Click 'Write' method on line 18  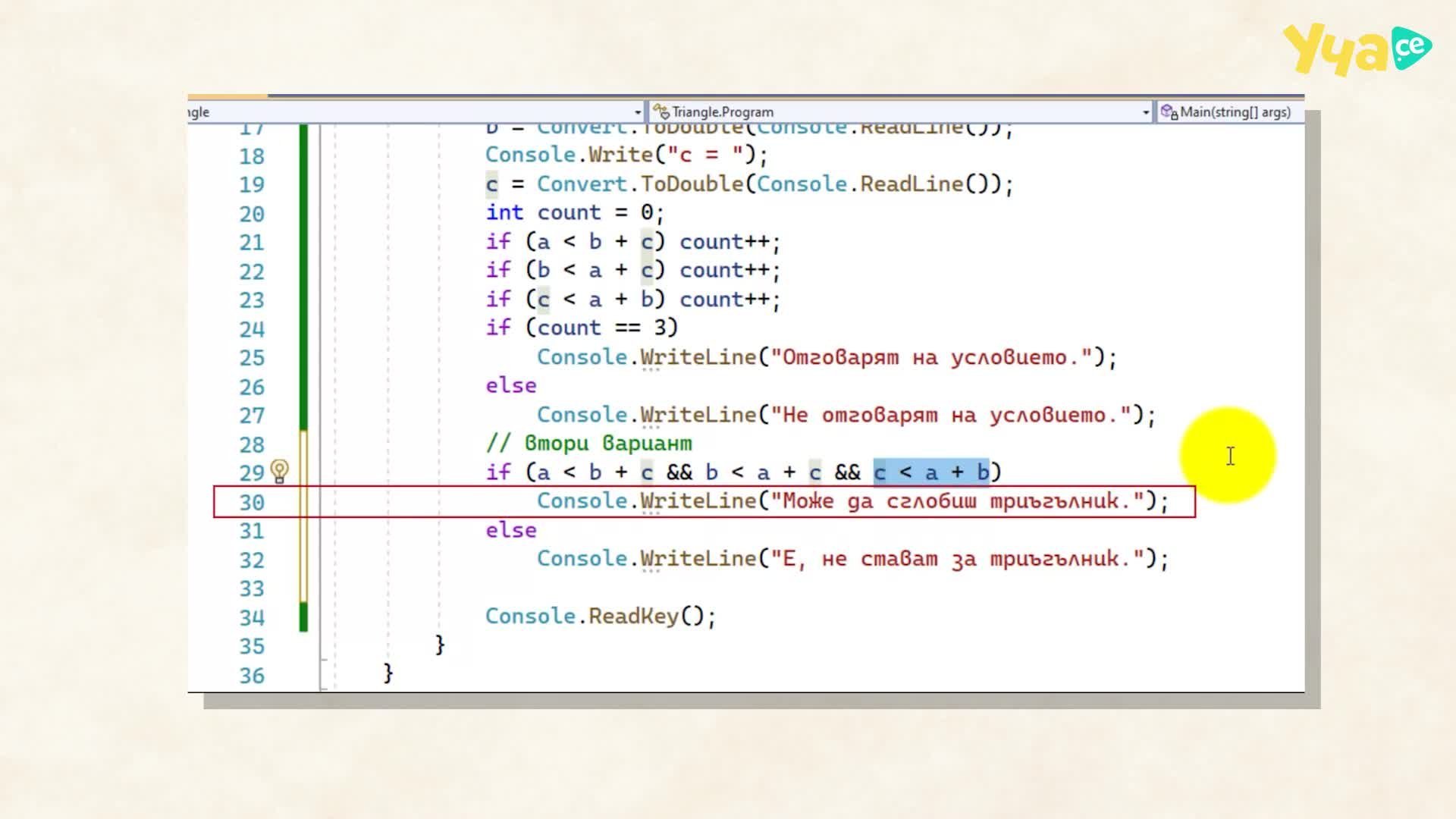coord(620,155)
